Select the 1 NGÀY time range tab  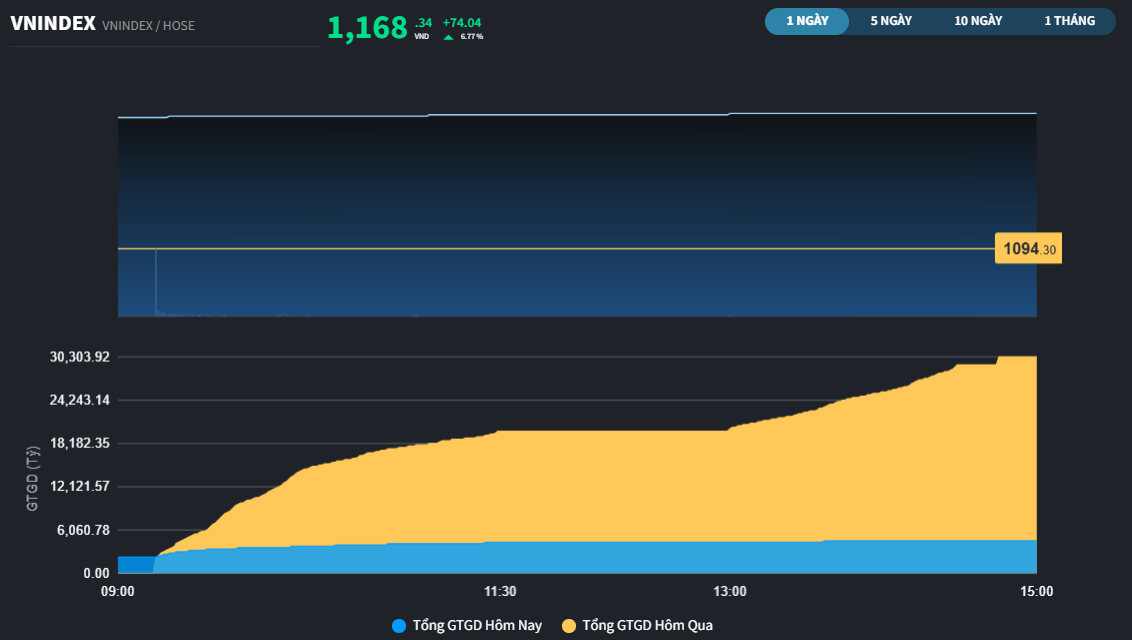click(807, 21)
